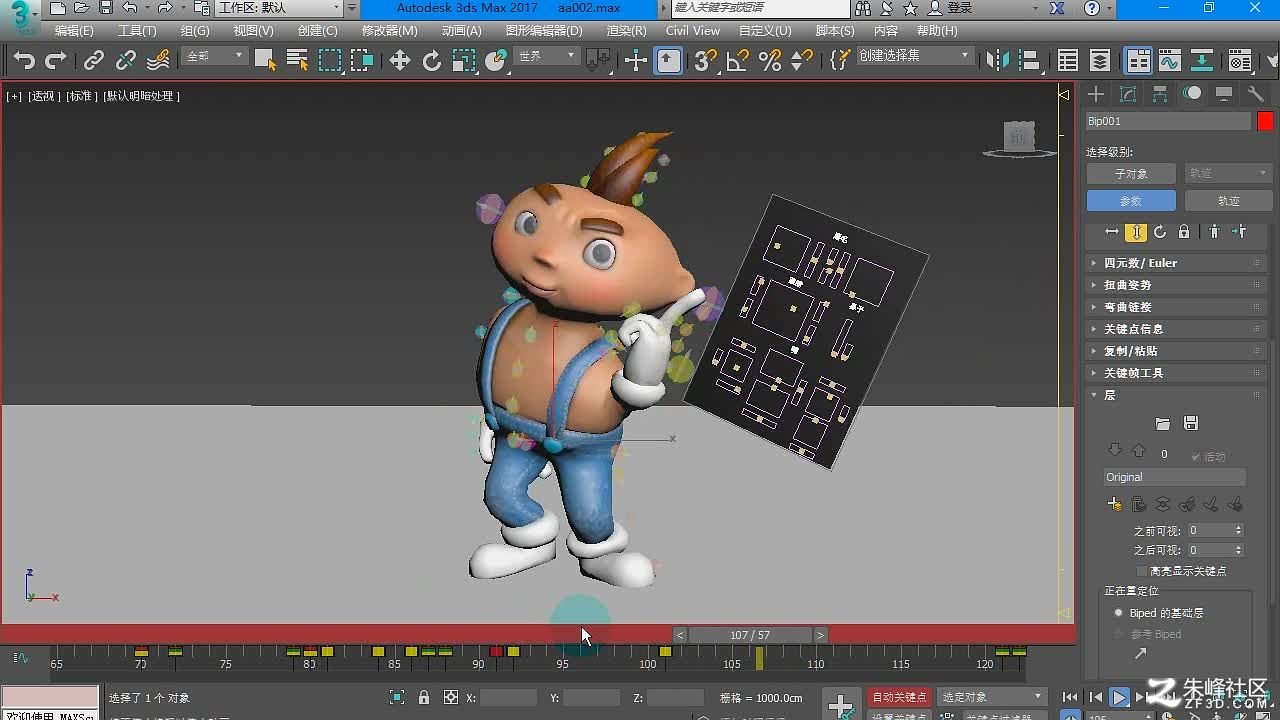The image size is (1280, 720).
Task: Switch to the Hierarchy command panel tab
Action: 1160,94
